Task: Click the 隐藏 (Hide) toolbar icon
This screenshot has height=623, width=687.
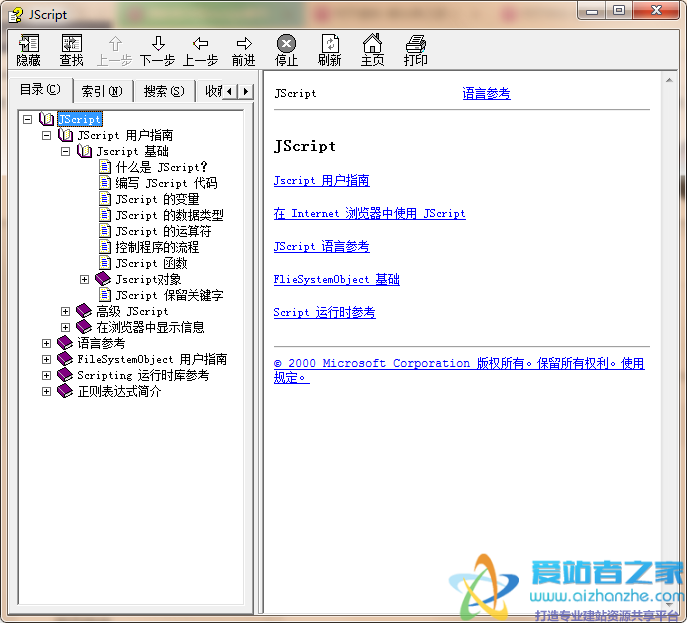Action: coord(28,43)
